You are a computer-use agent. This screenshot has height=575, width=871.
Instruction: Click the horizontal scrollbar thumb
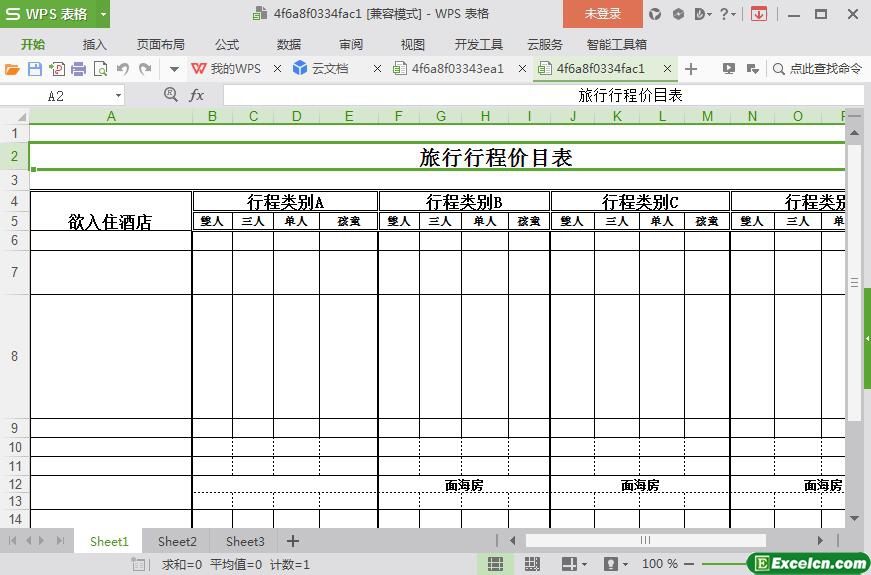tap(645, 540)
